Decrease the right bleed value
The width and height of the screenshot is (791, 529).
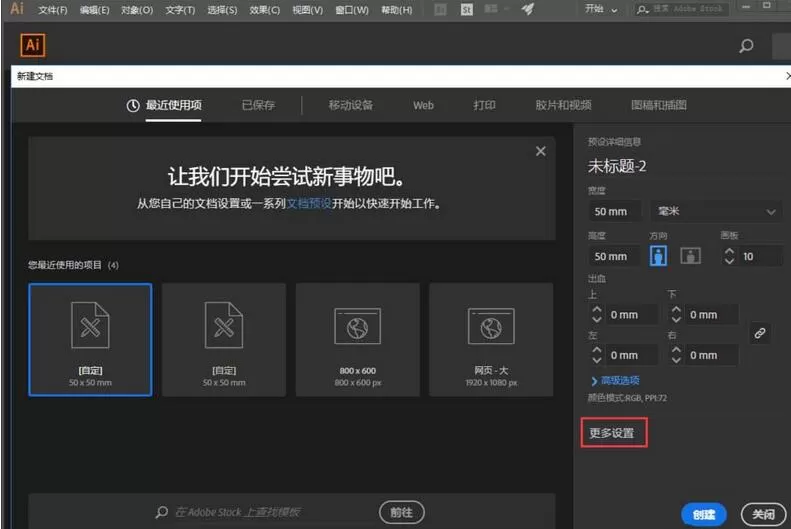(676, 360)
